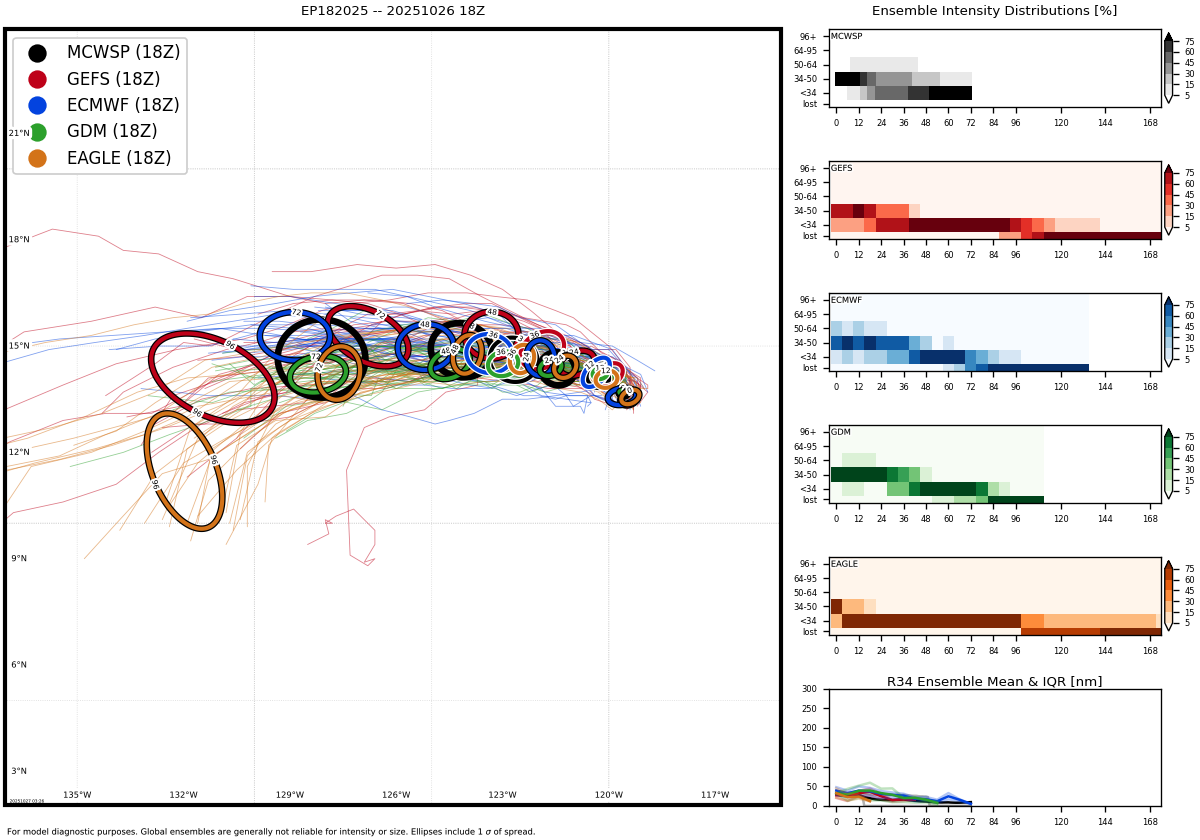
Task: Select the MCWSP (18Z) legend label
Action: (124, 53)
